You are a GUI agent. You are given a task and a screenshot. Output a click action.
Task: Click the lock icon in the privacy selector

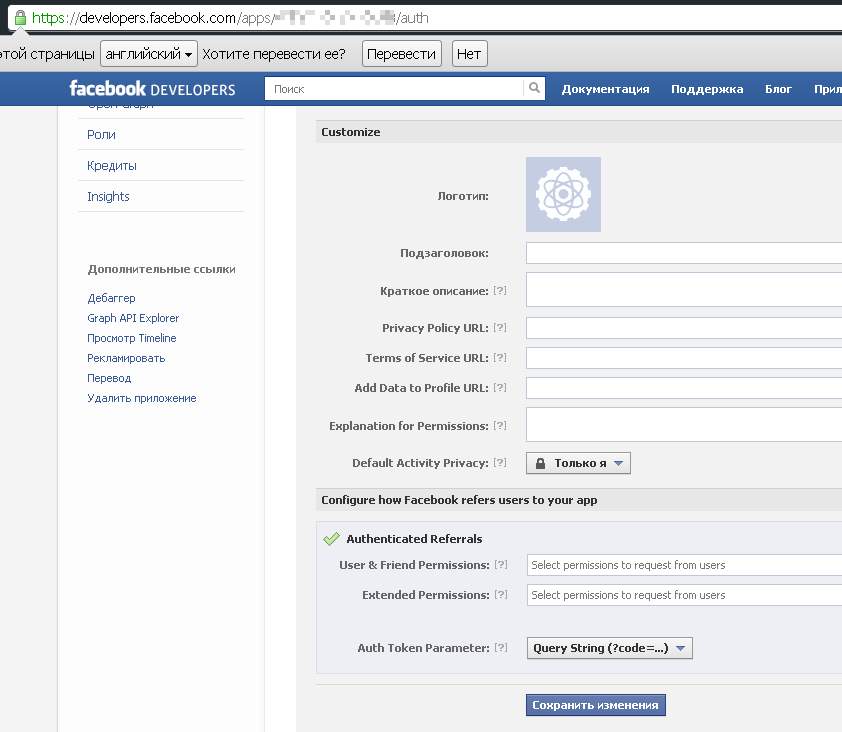541,462
